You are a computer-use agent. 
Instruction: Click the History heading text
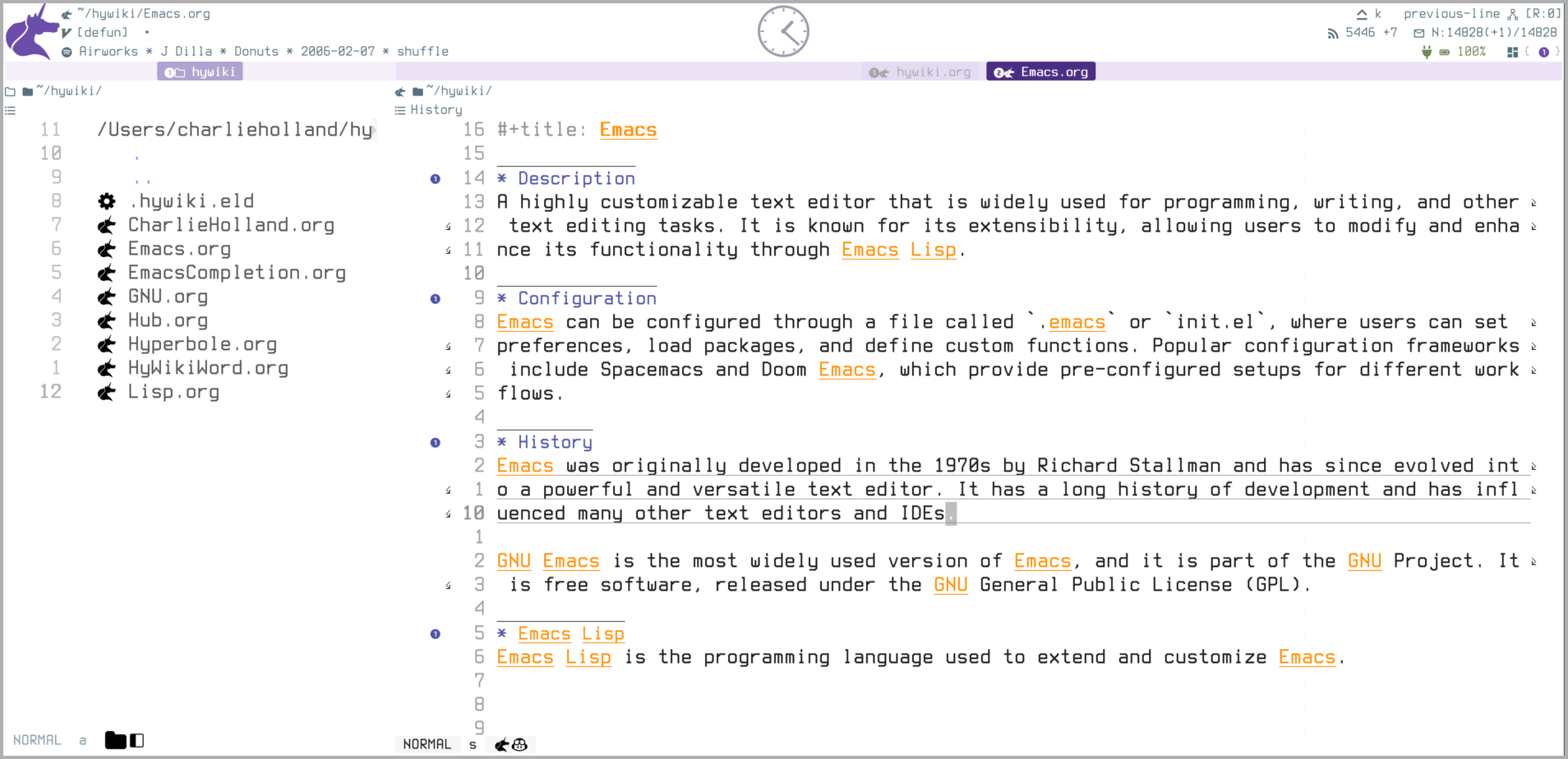pyautogui.click(x=555, y=442)
